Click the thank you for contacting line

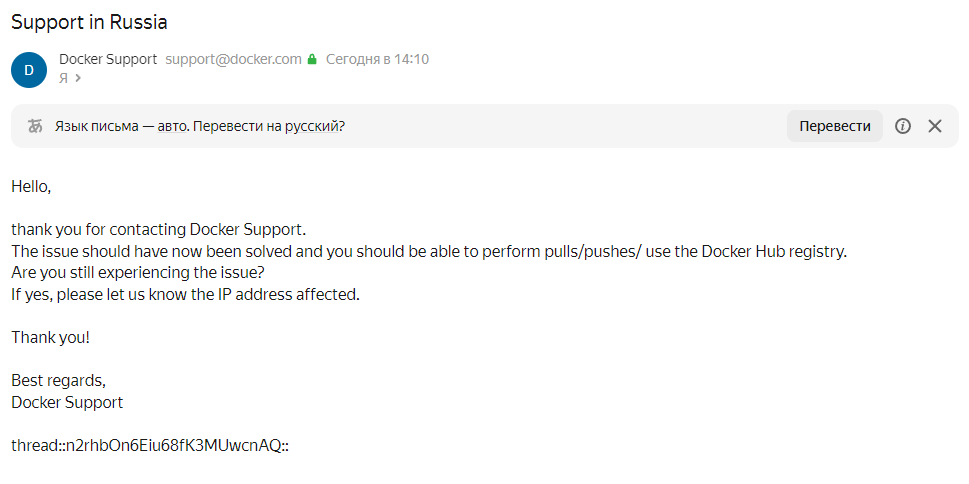158,229
